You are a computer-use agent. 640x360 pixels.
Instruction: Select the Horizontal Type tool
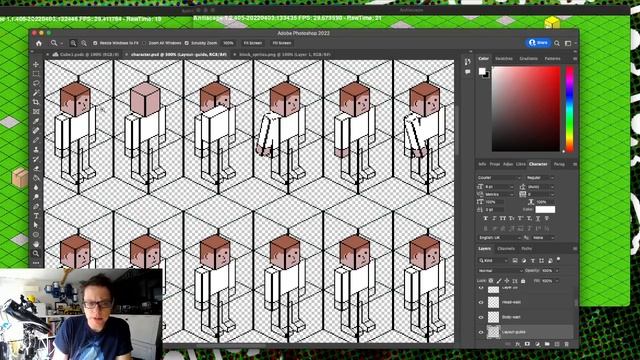click(x=36, y=216)
